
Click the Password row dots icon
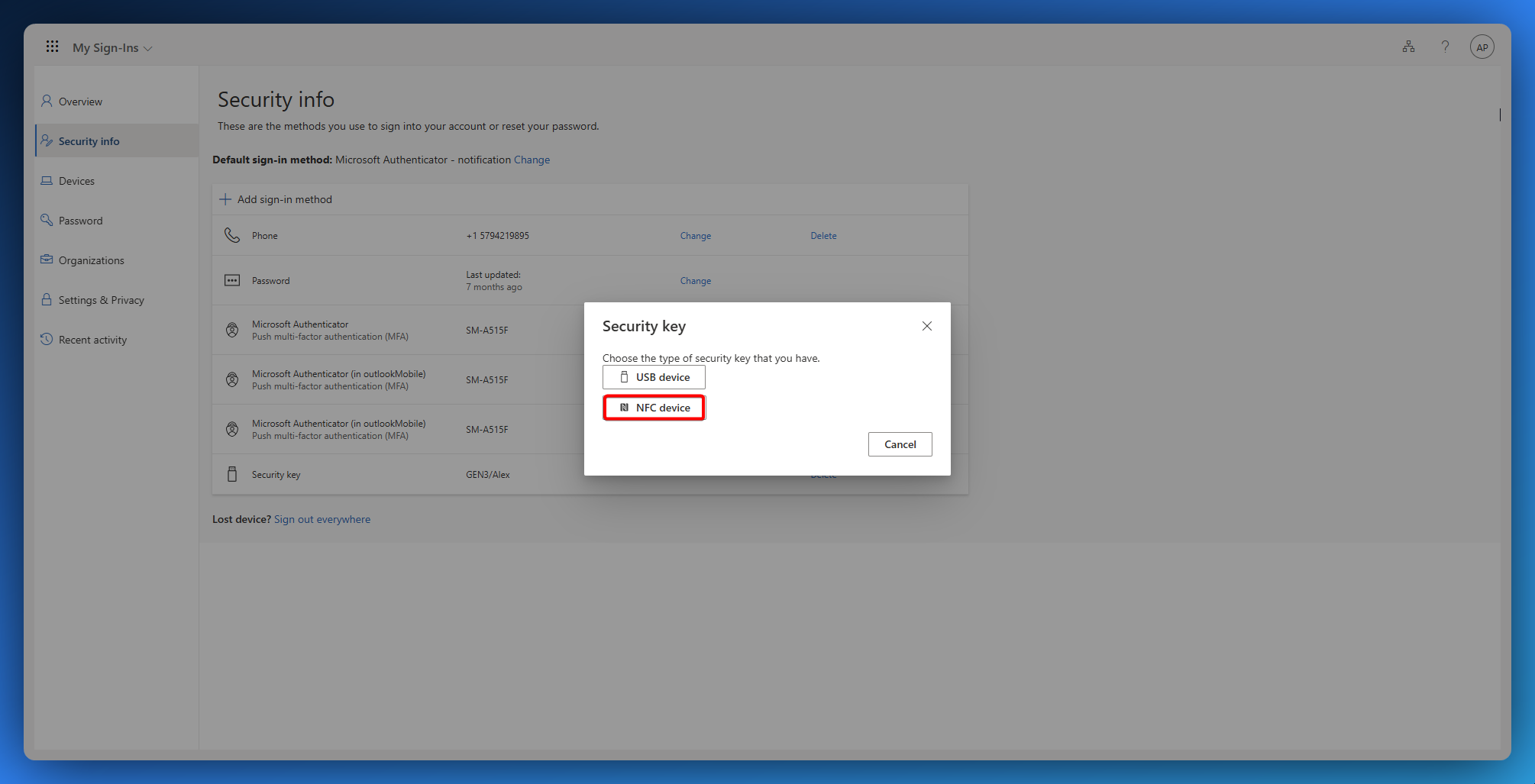(232, 280)
